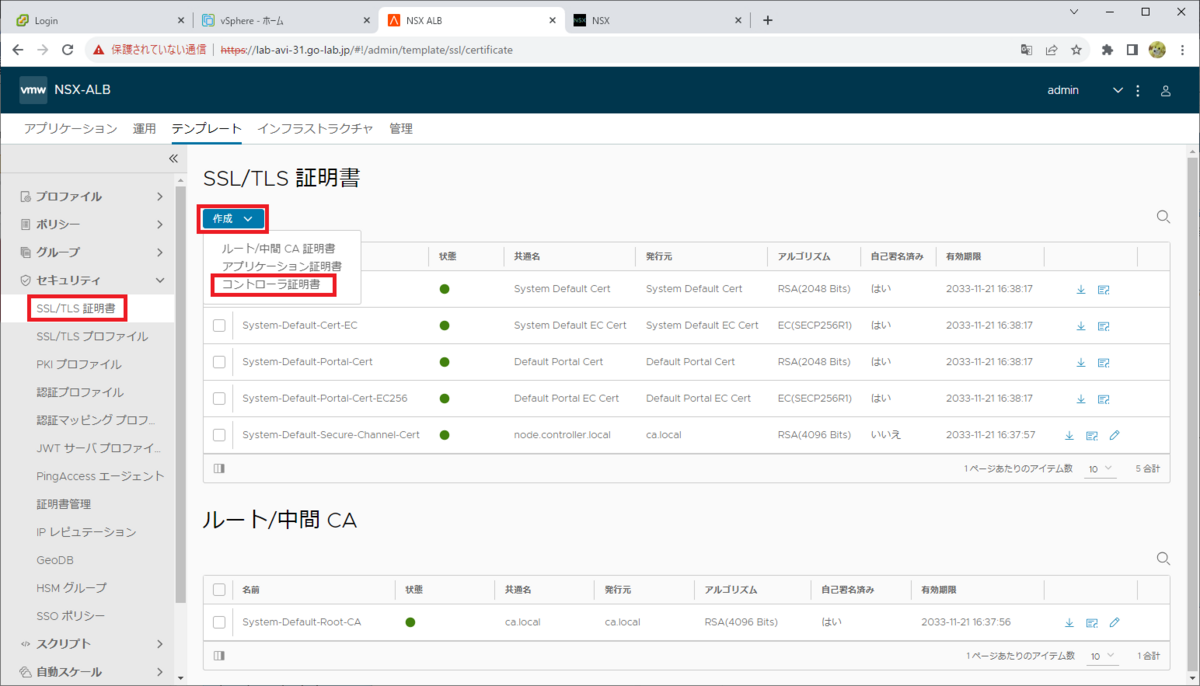Image resolution: width=1200 pixels, height=686 pixels.
Task: Open HSM グループ in sidebar
Action: 71,588
